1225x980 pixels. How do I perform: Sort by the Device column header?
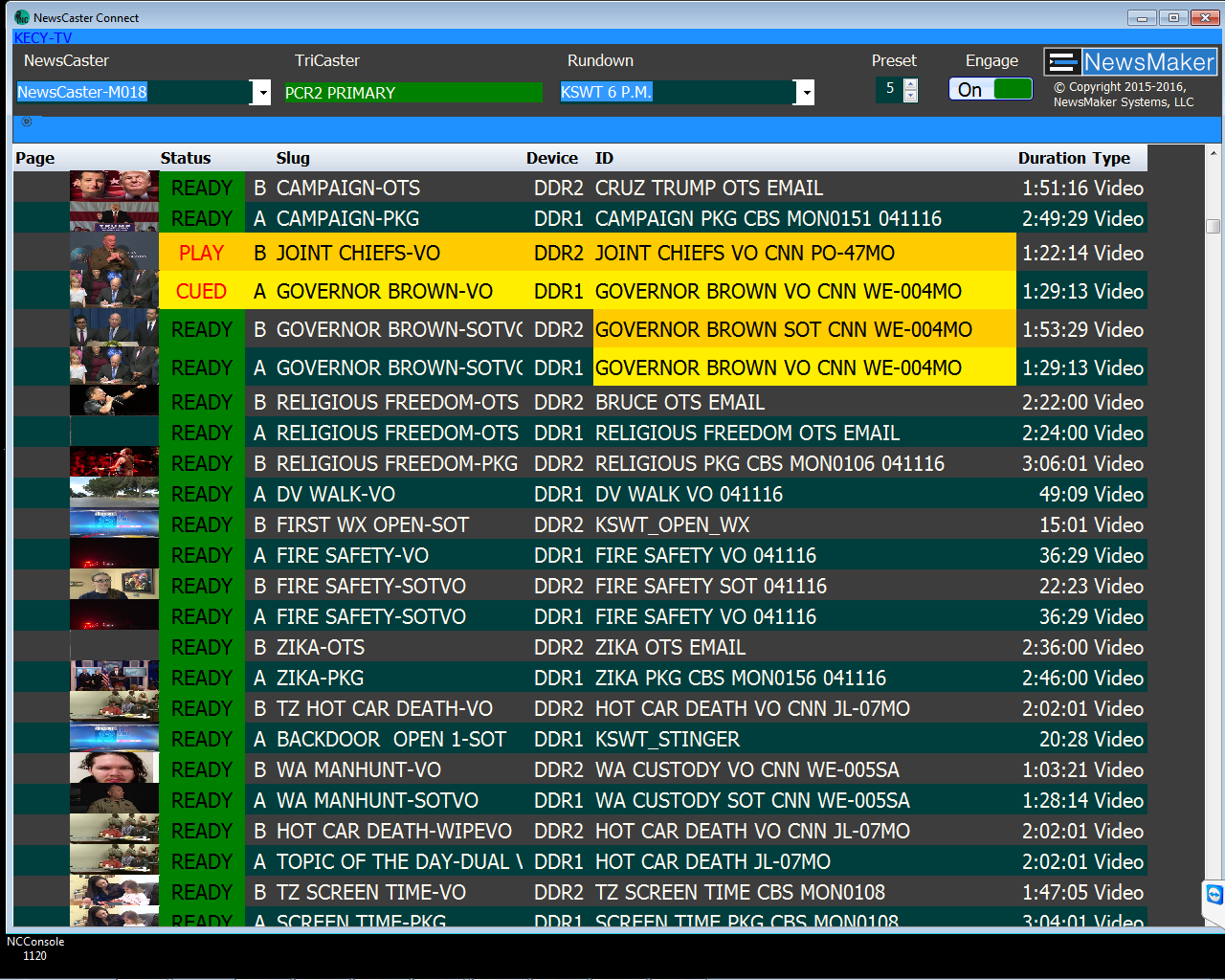coord(552,158)
